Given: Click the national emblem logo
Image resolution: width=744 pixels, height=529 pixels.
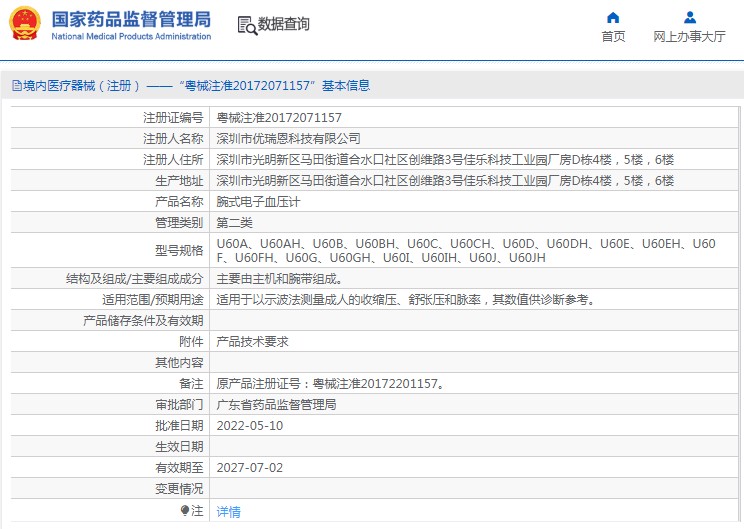Looking at the screenshot, I should 25,24.
